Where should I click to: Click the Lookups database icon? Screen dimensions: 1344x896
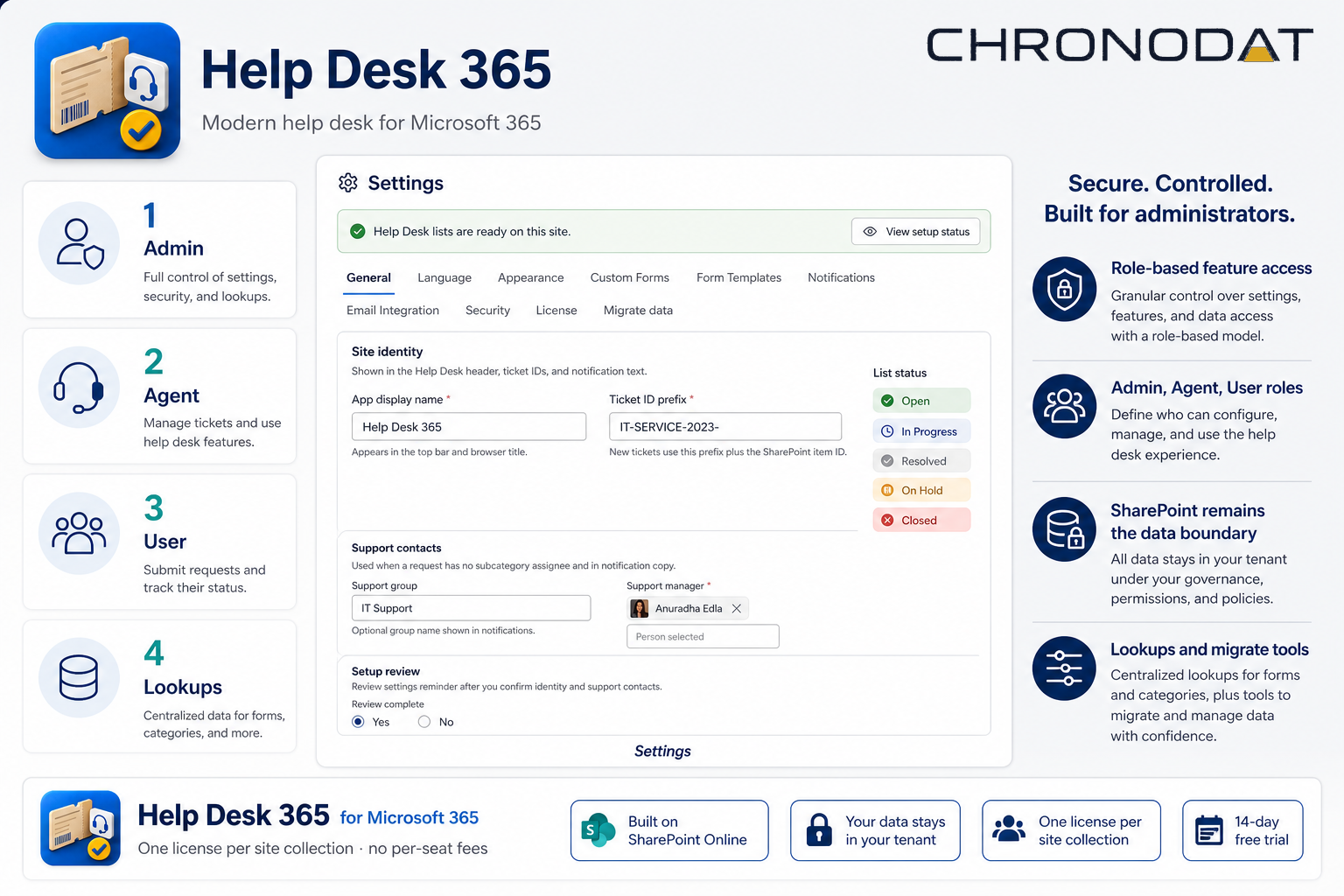[80, 678]
